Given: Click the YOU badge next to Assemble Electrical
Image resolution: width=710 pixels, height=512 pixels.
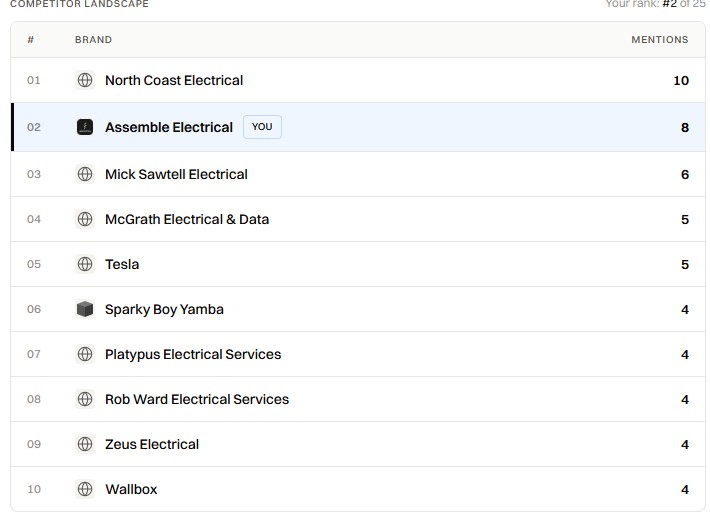Looking at the screenshot, I should [x=262, y=127].
